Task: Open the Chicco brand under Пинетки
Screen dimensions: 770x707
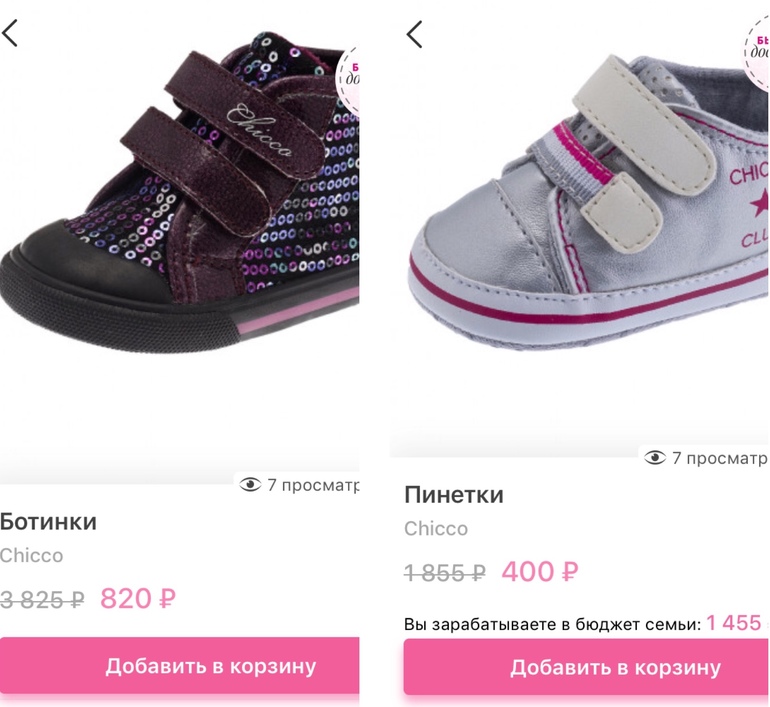Action: [436, 528]
